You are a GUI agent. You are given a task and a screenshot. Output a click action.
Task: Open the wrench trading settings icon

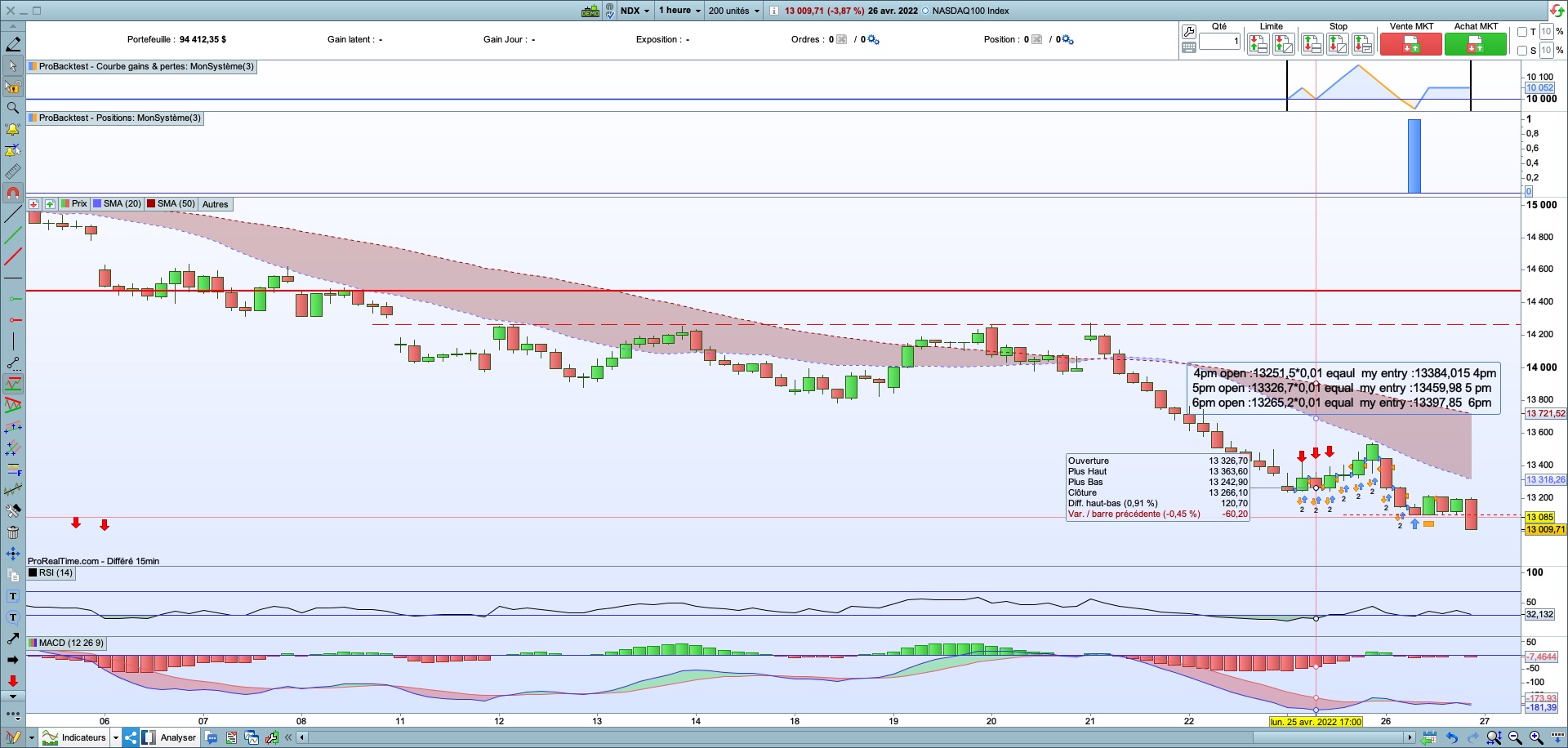tap(1189, 31)
